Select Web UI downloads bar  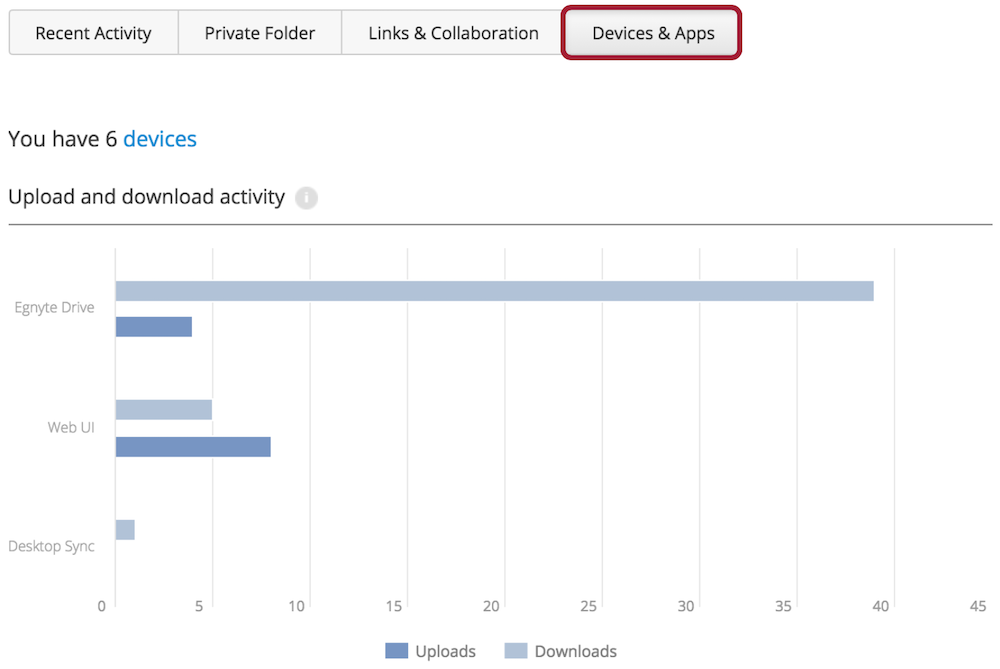coord(164,409)
